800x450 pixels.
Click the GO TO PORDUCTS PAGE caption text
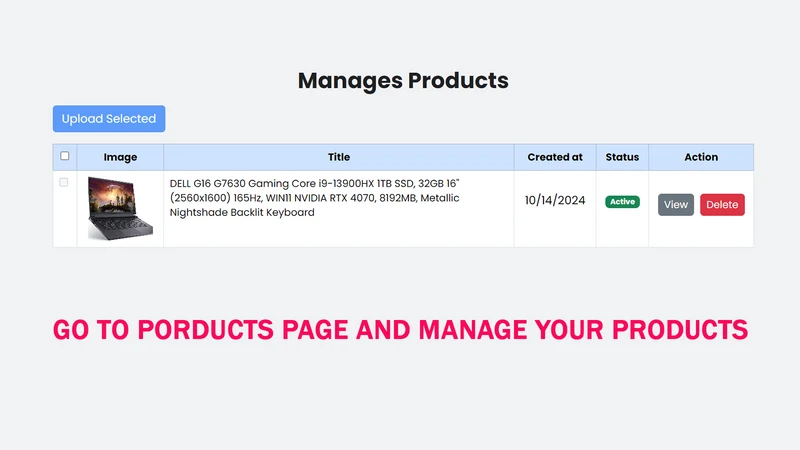pos(401,330)
